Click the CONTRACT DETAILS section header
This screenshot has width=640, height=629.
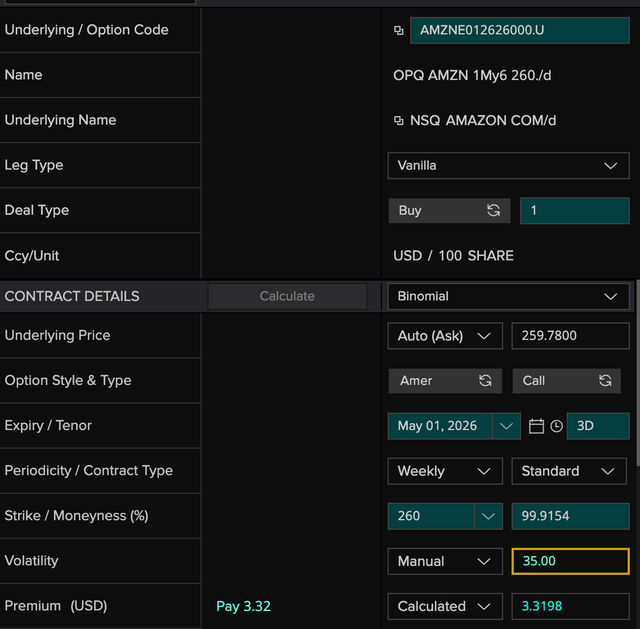[x=72, y=296]
